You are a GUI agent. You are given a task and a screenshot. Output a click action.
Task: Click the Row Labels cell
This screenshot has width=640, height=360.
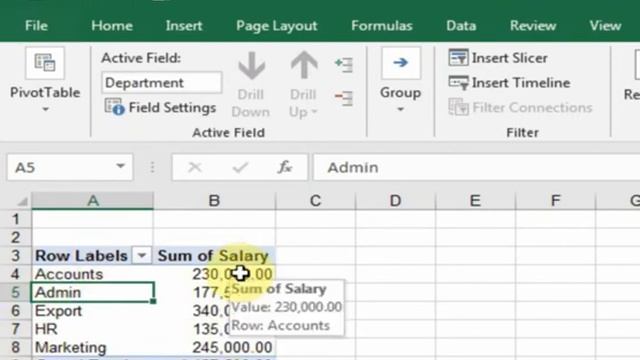pyautogui.click(x=82, y=256)
